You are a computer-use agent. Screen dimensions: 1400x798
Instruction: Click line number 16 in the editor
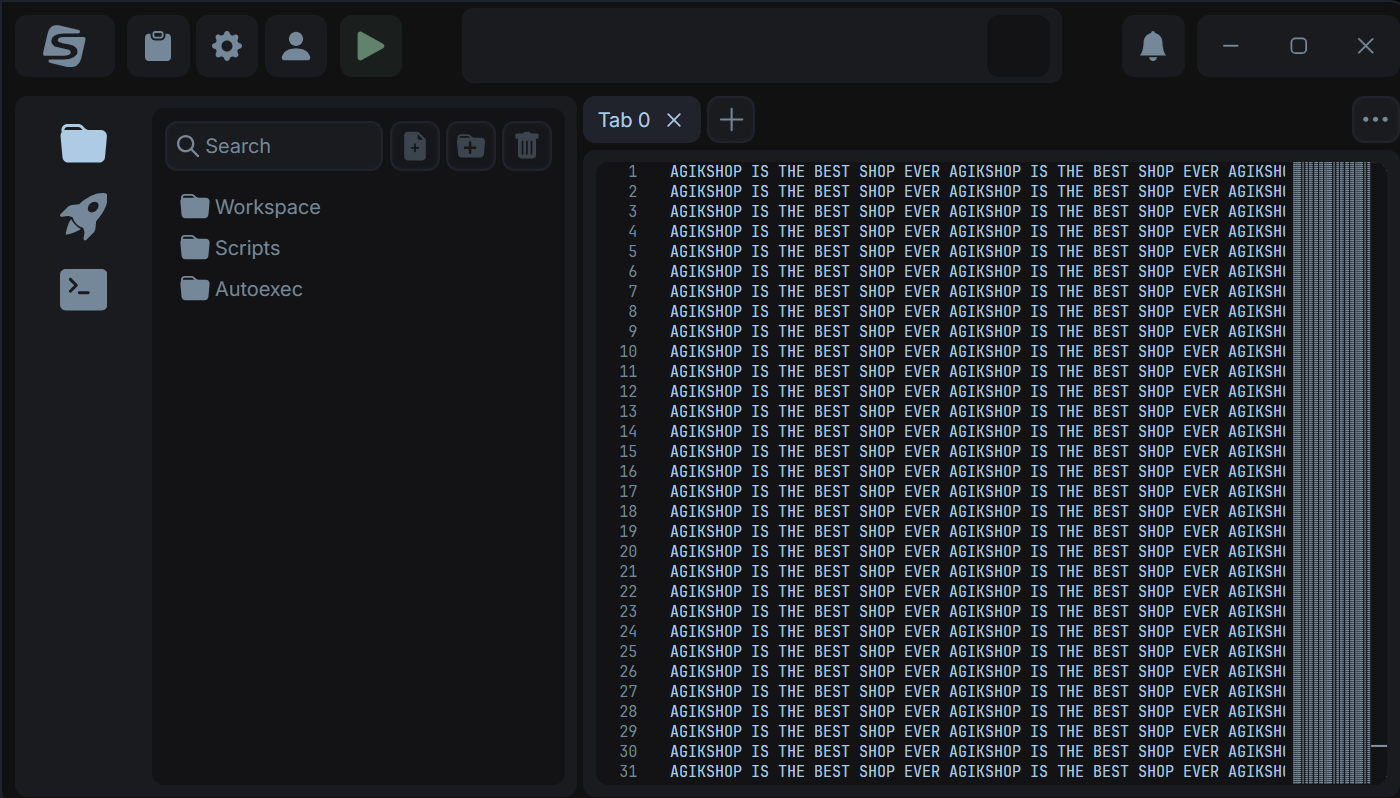coord(628,472)
